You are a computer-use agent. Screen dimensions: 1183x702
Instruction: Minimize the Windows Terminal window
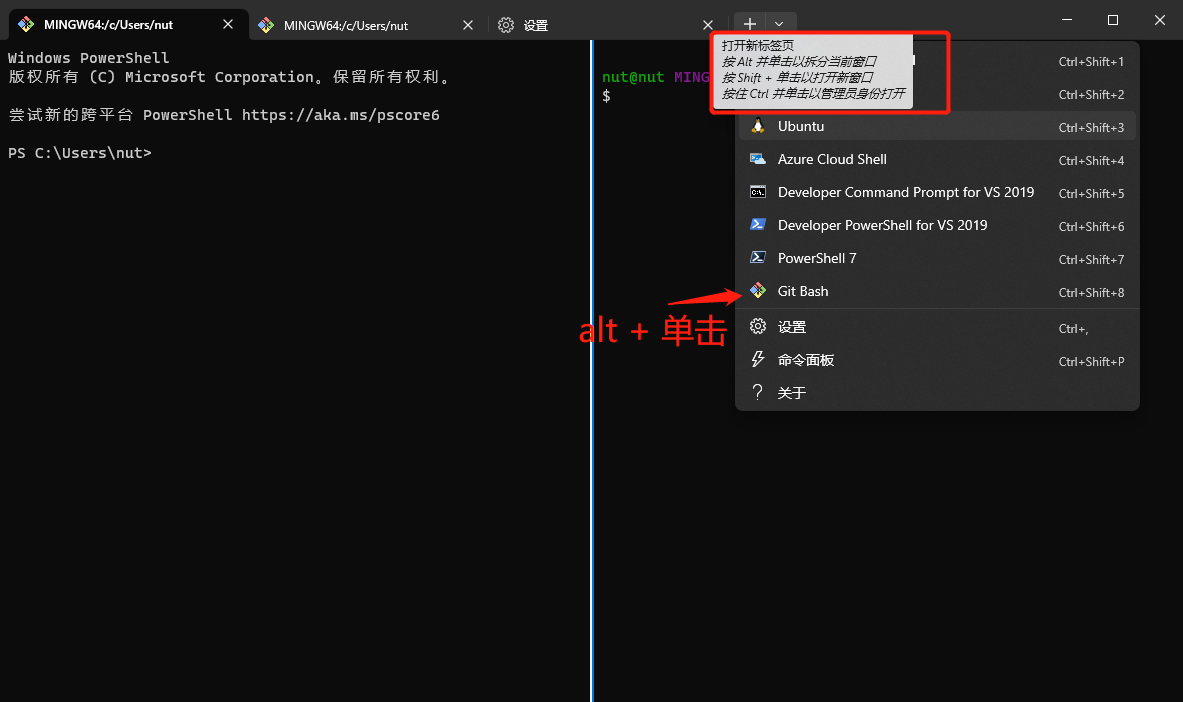click(x=1067, y=20)
